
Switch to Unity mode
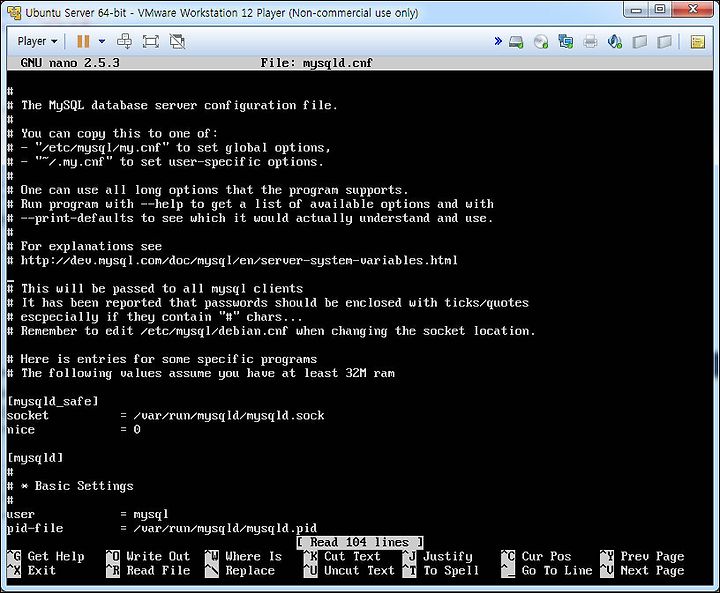pos(177,41)
